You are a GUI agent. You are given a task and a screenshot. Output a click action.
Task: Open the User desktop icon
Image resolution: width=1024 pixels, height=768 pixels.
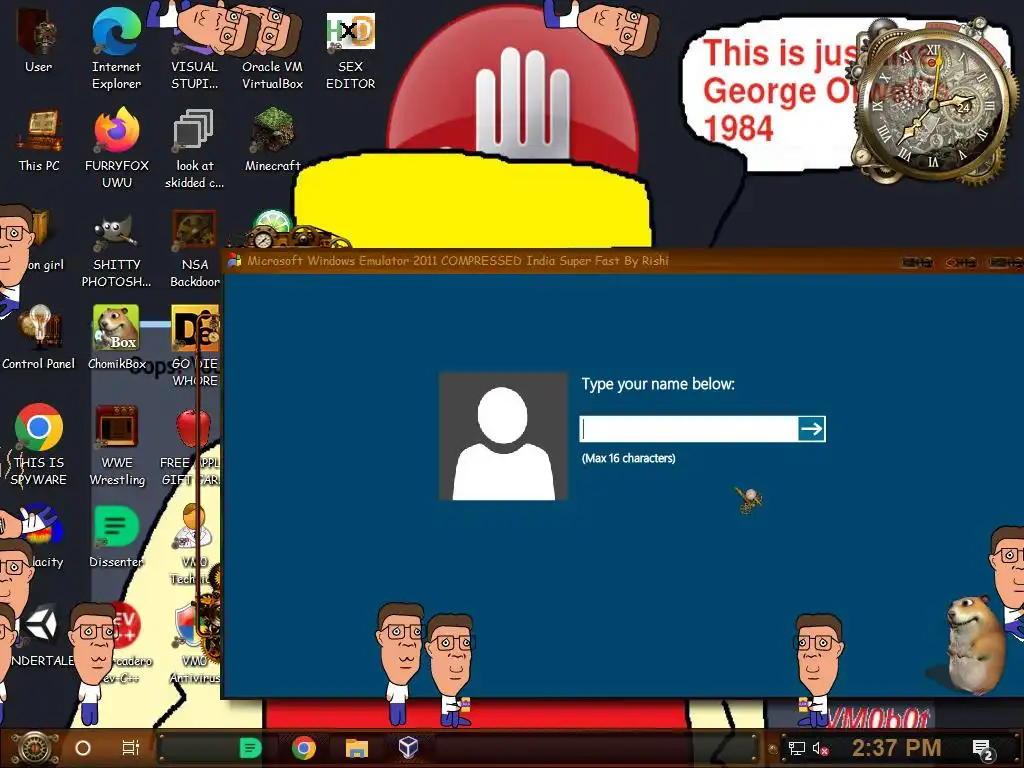[x=39, y=40]
